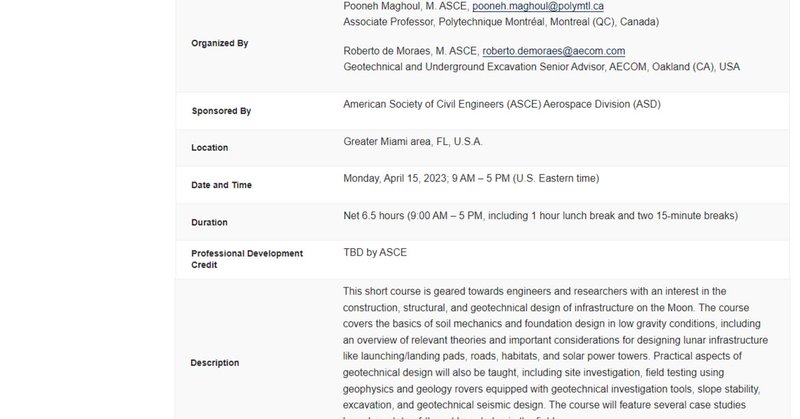Select the 'Organized By' row label
Viewport: 800px width, 419px height.
coord(219,43)
